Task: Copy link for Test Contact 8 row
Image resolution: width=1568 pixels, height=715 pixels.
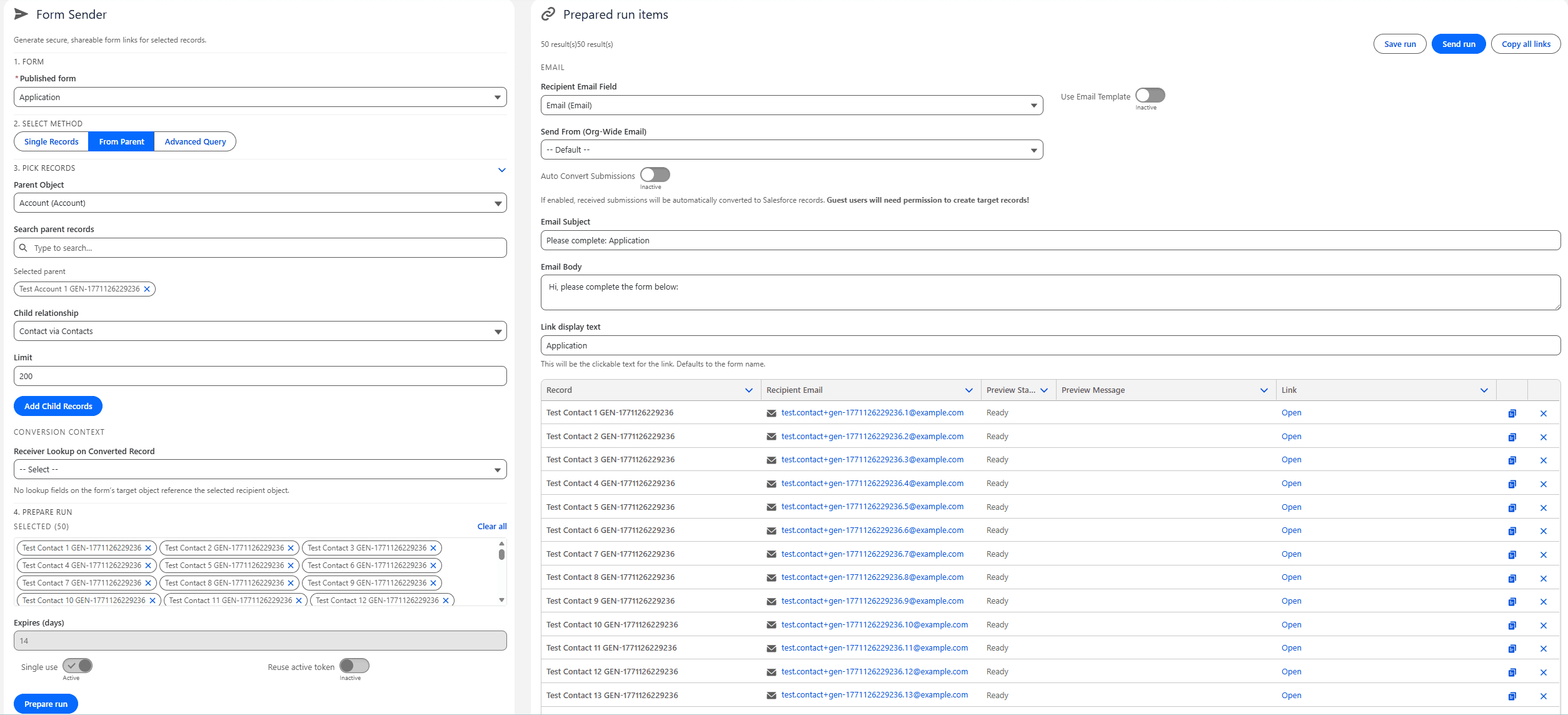Action: pyautogui.click(x=1512, y=578)
